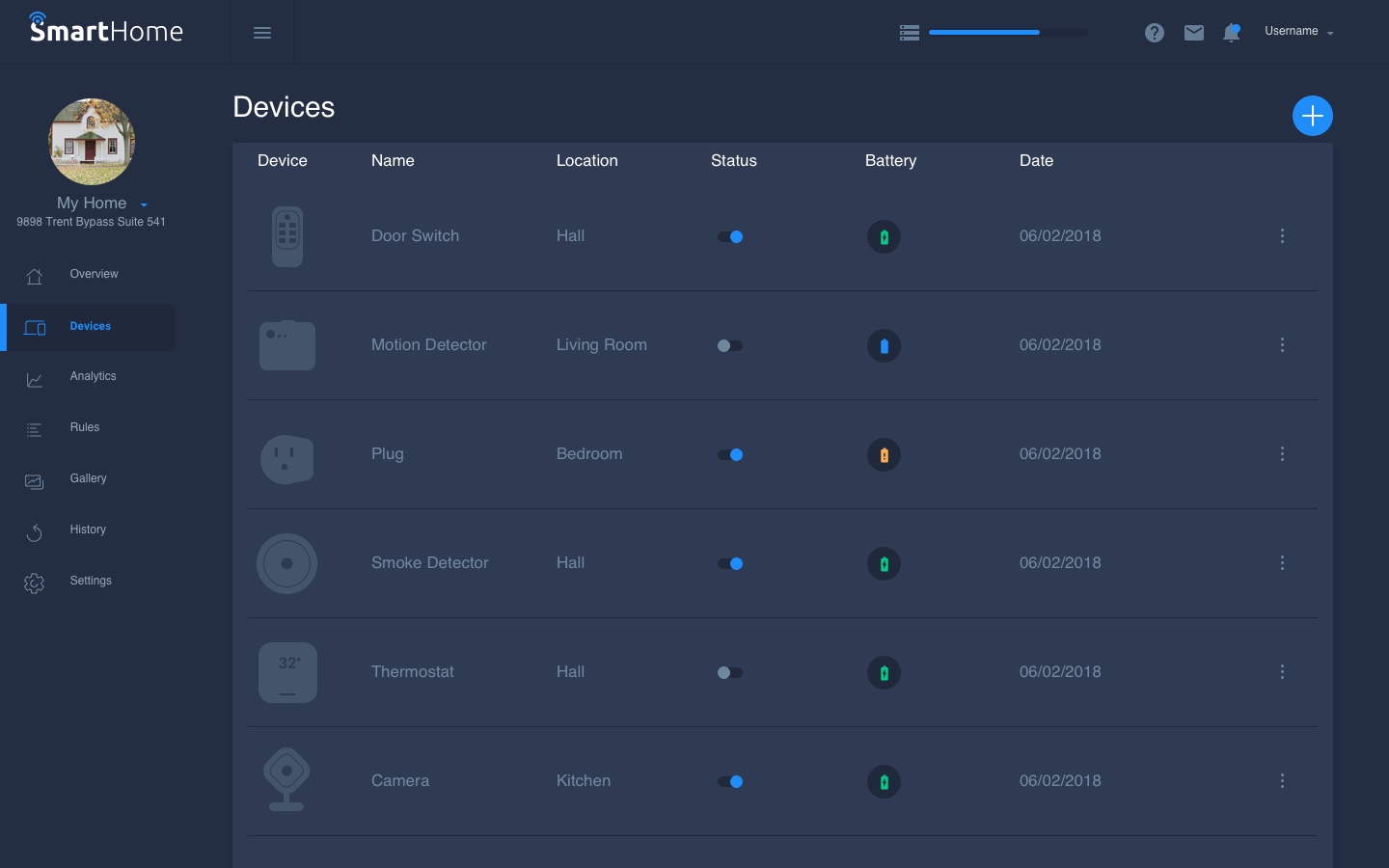Open Settings in the sidebar
The height and width of the screenshot is (868, 1389).
tap(91, 581)
